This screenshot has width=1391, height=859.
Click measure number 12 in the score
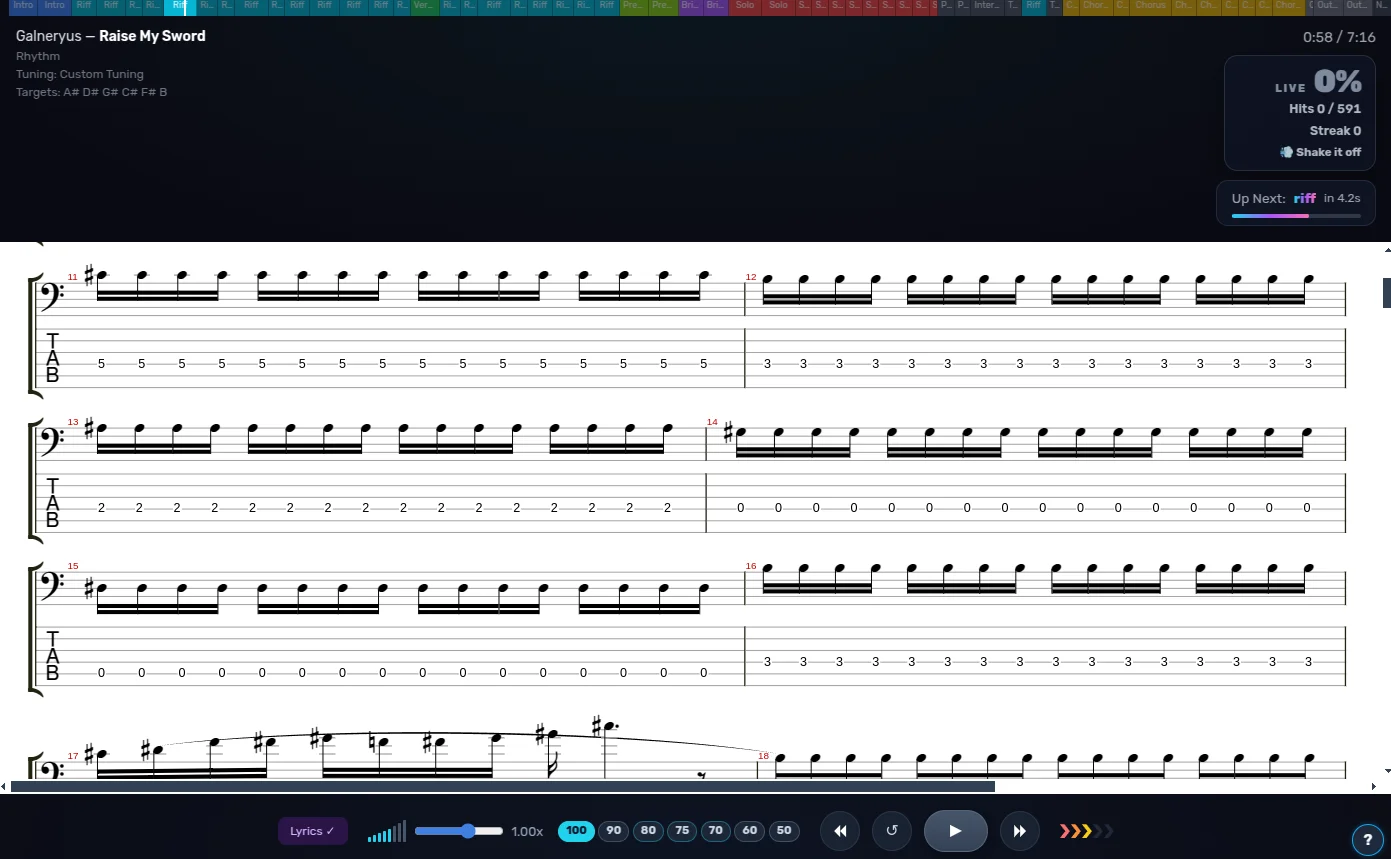(x=751, y=276)
